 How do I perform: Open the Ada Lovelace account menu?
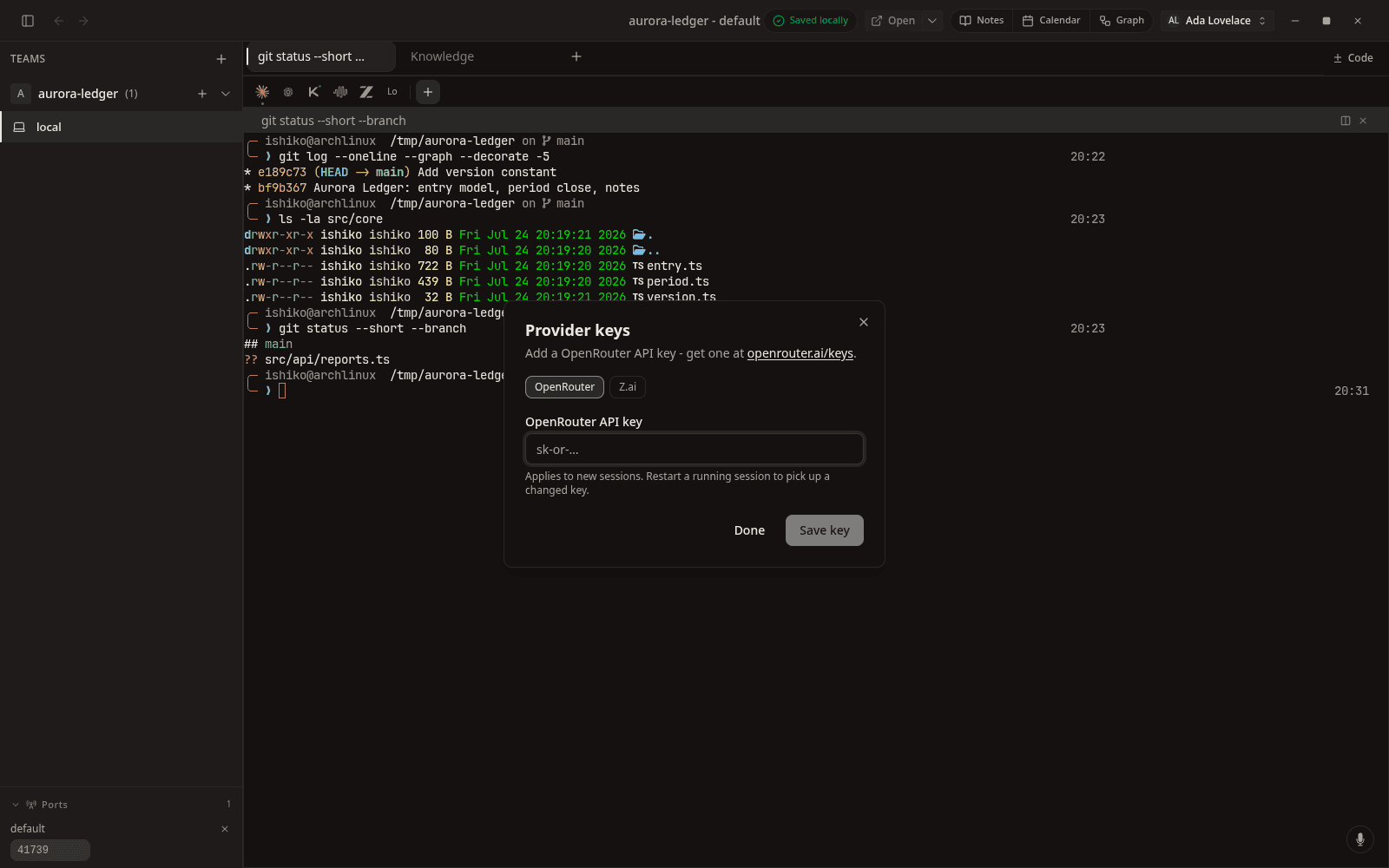(x=1217, y=21)
